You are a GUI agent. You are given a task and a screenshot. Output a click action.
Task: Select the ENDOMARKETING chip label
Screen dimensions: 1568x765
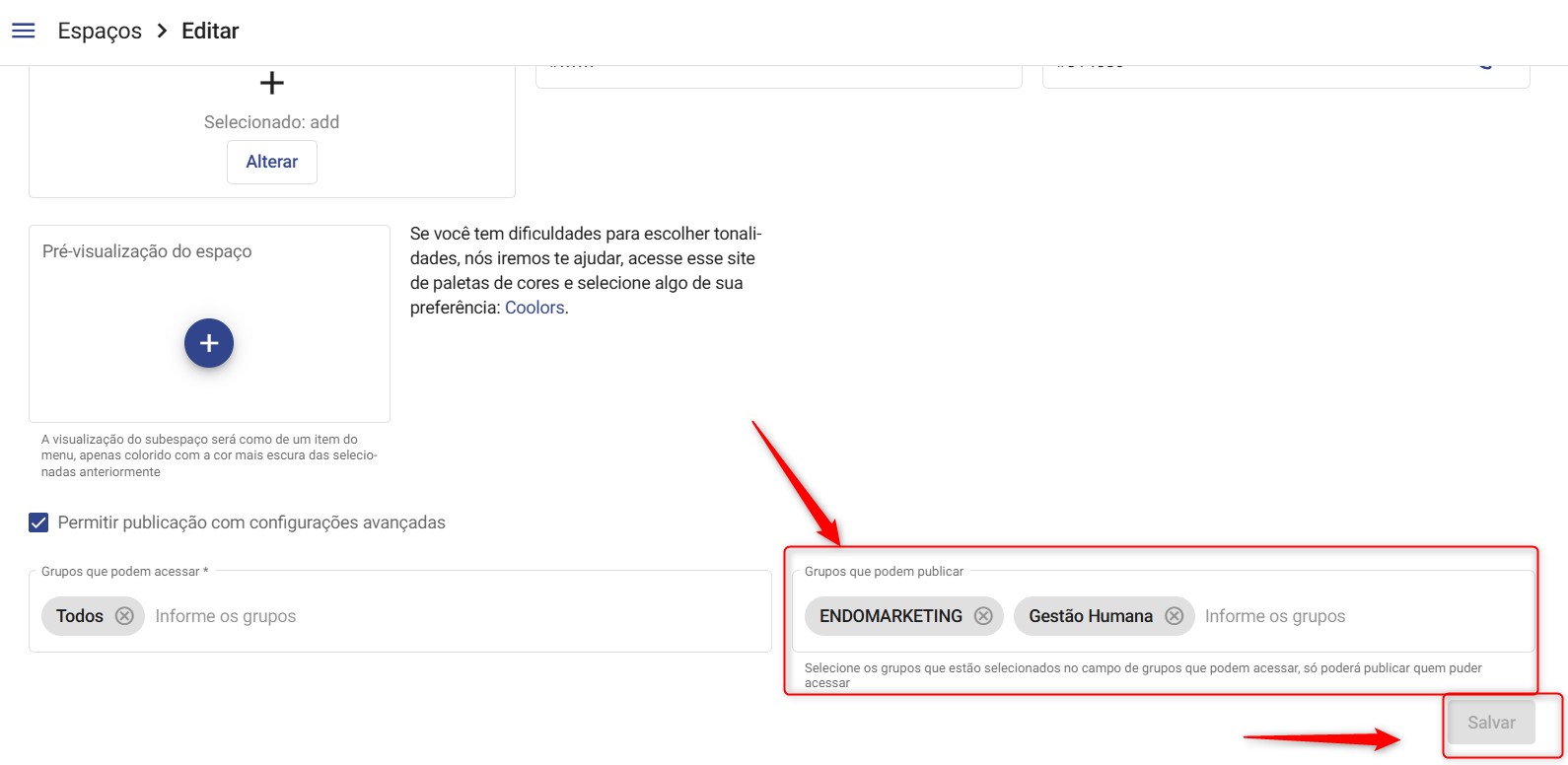(x=891, y=616)
